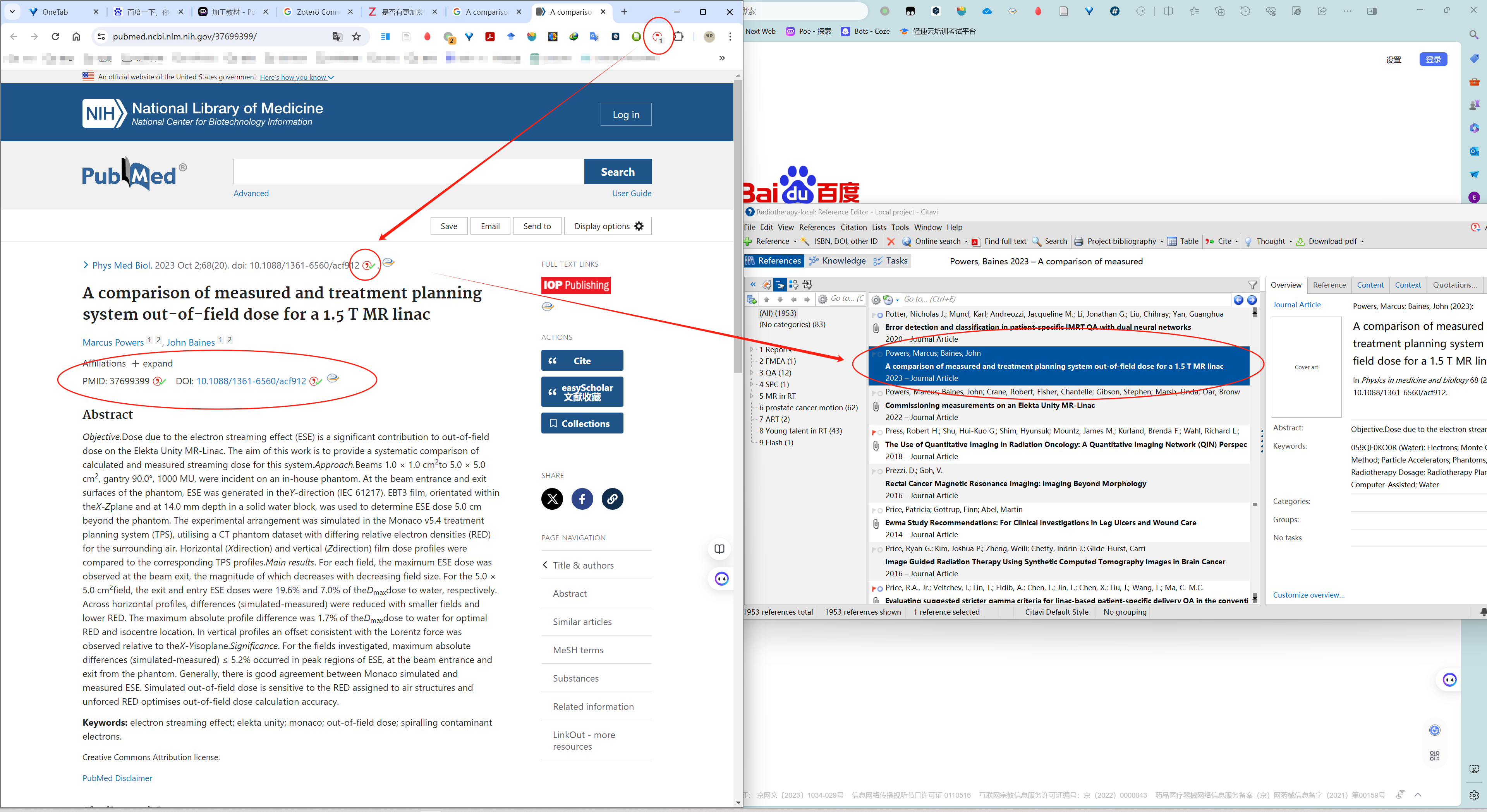Copy the article permalink via the link icon

pos(612,499)
